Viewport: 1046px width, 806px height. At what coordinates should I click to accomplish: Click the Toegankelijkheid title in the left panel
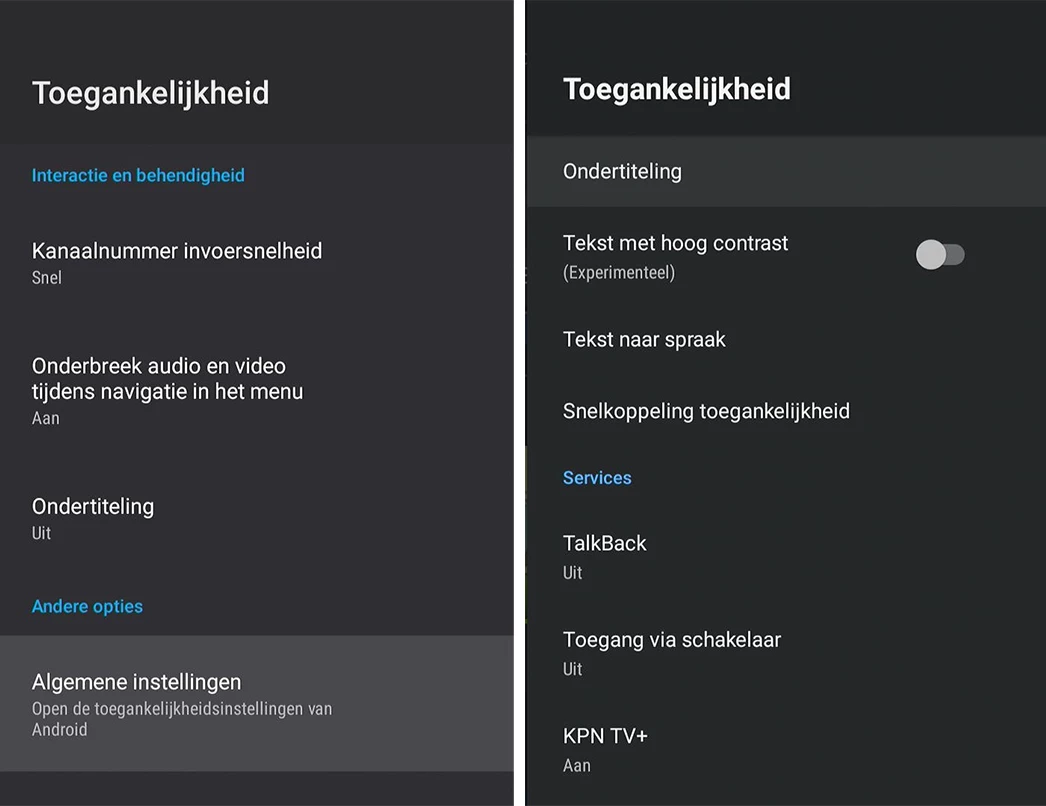(x=150, y=93)
